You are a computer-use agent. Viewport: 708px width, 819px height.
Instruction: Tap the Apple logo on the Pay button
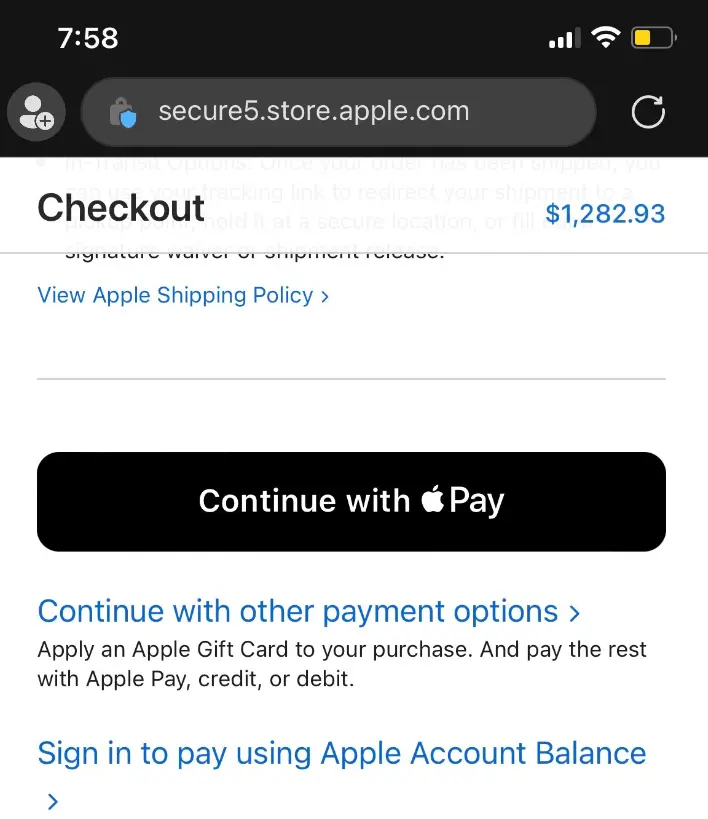click(x=432, y=500)
